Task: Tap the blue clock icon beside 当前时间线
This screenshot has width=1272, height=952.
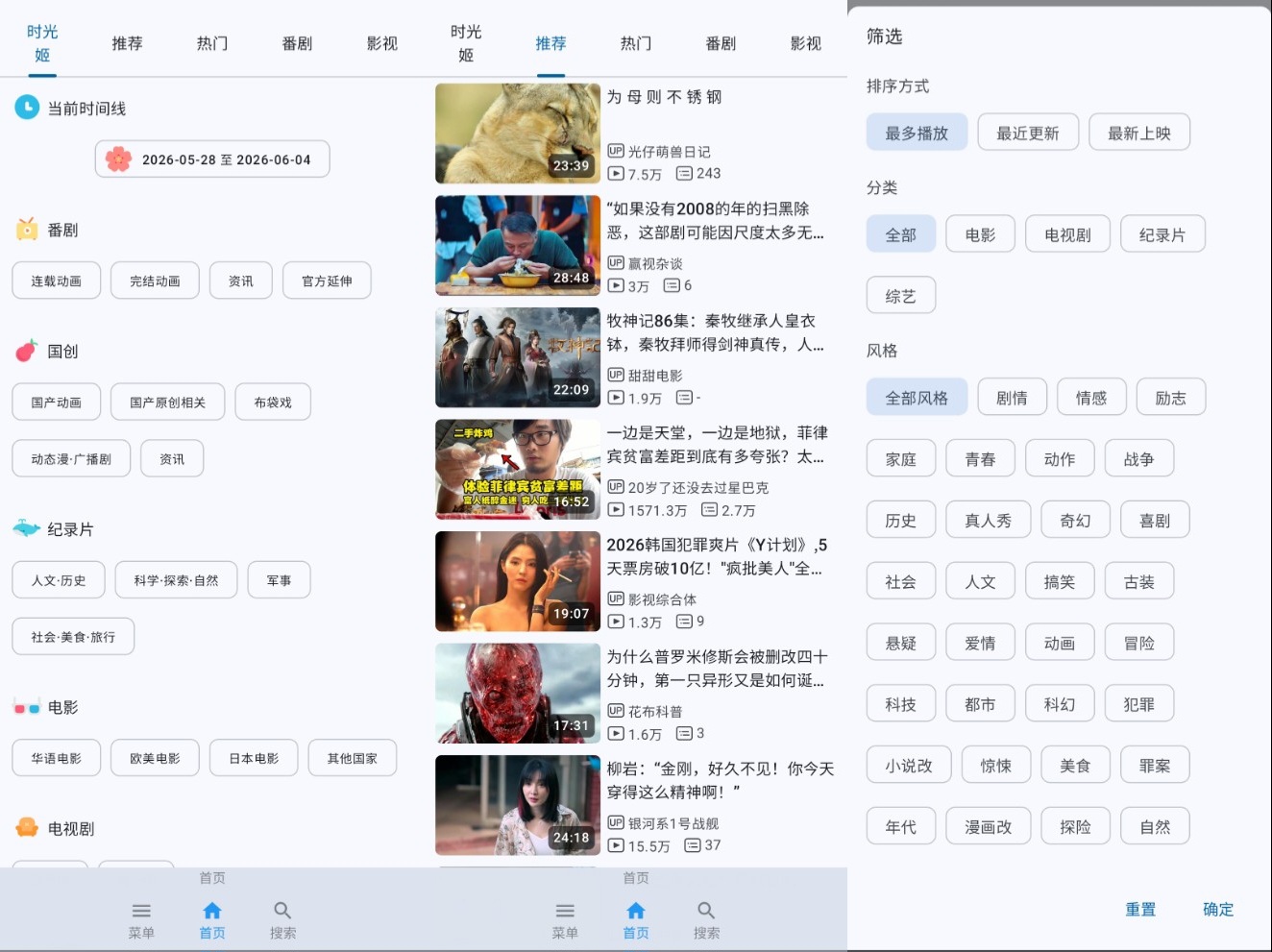Action: [27, 108]
